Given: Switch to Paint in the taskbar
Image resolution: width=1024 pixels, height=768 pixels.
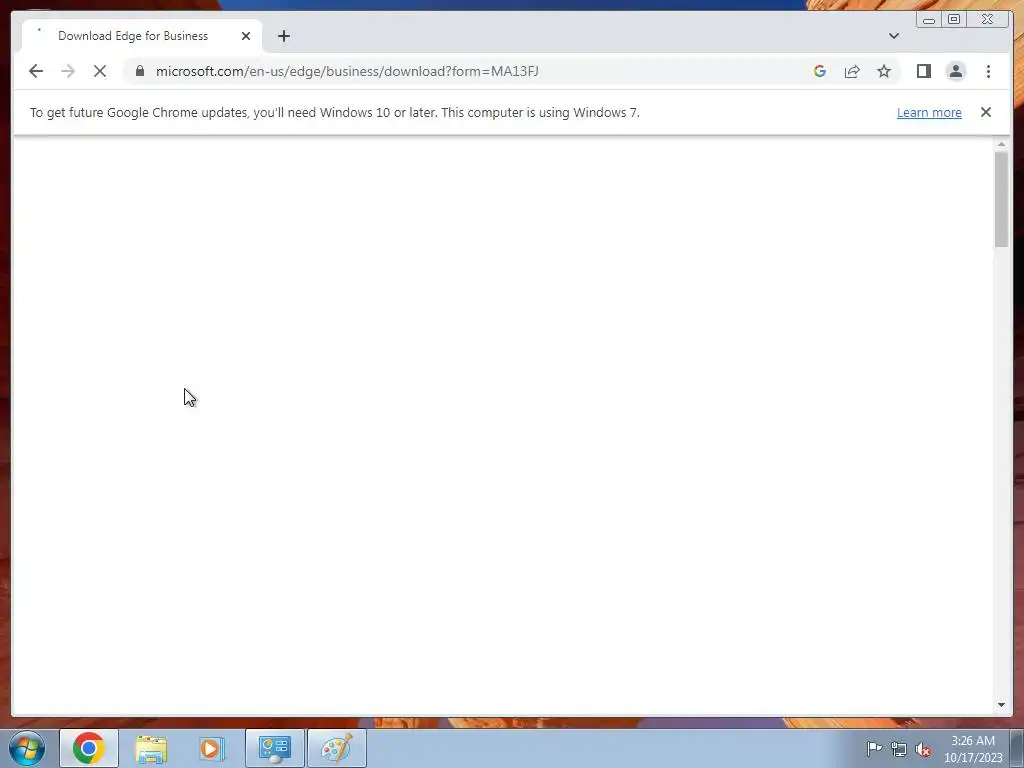Looking at the screenshot, I should coord(337,748).
